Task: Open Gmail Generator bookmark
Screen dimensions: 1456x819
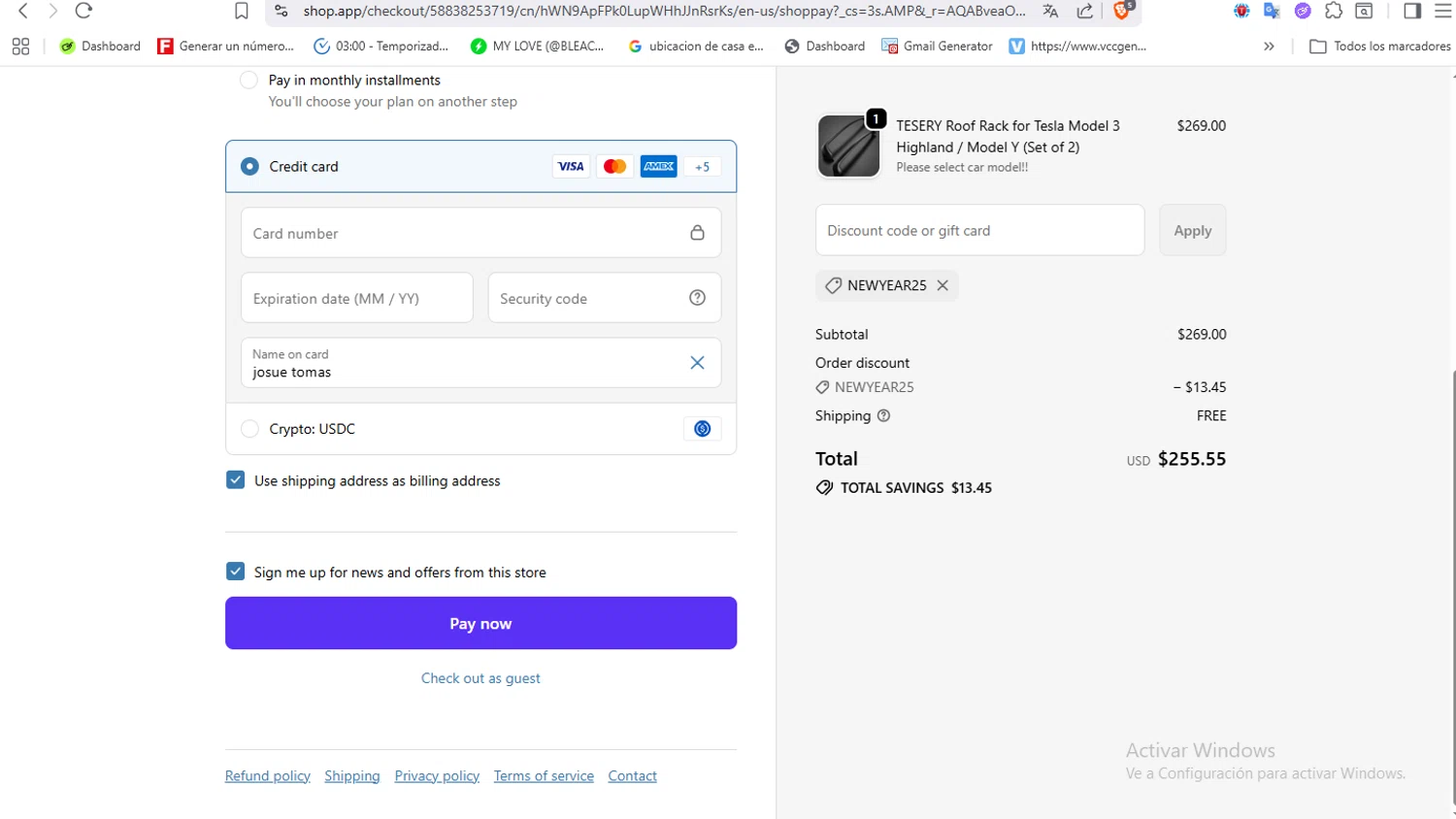Action: pyautogui.click(x=938, y=47)
